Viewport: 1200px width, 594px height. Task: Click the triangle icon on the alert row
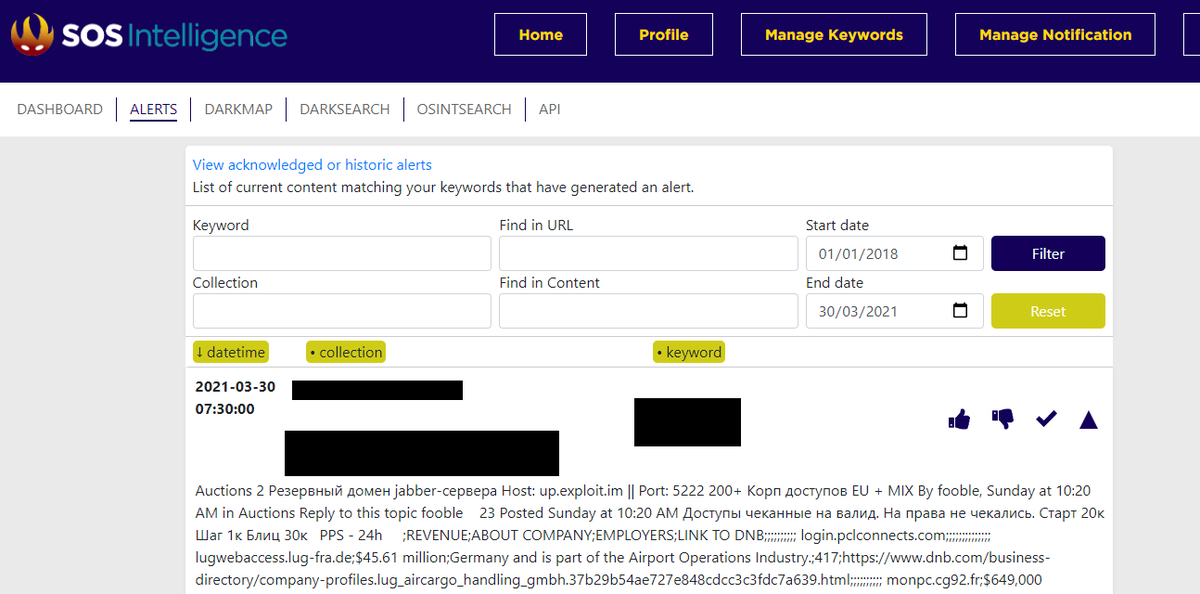[1089, 420]
